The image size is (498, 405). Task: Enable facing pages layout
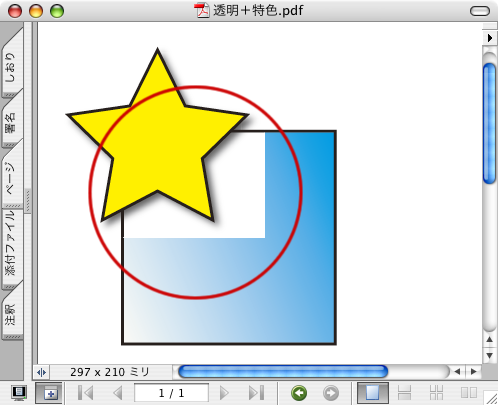(468, 393)
